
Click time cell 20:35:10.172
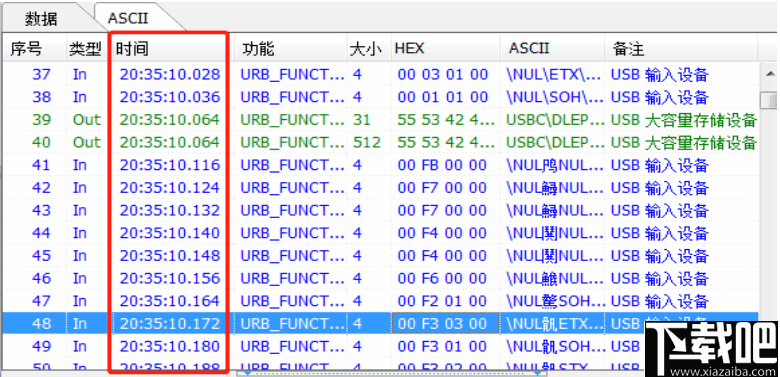pos(170,323)
